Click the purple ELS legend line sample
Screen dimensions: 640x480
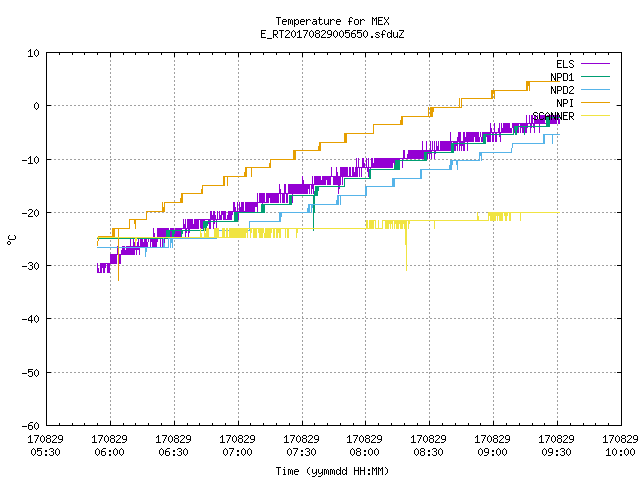[596, 64]
